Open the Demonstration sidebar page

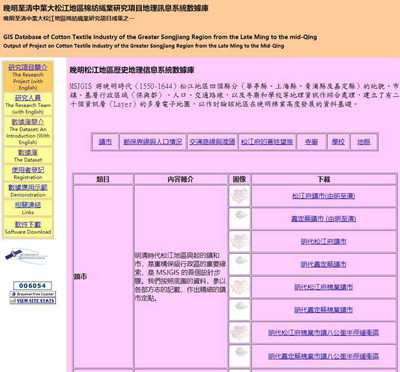click(x=28, y=187)
